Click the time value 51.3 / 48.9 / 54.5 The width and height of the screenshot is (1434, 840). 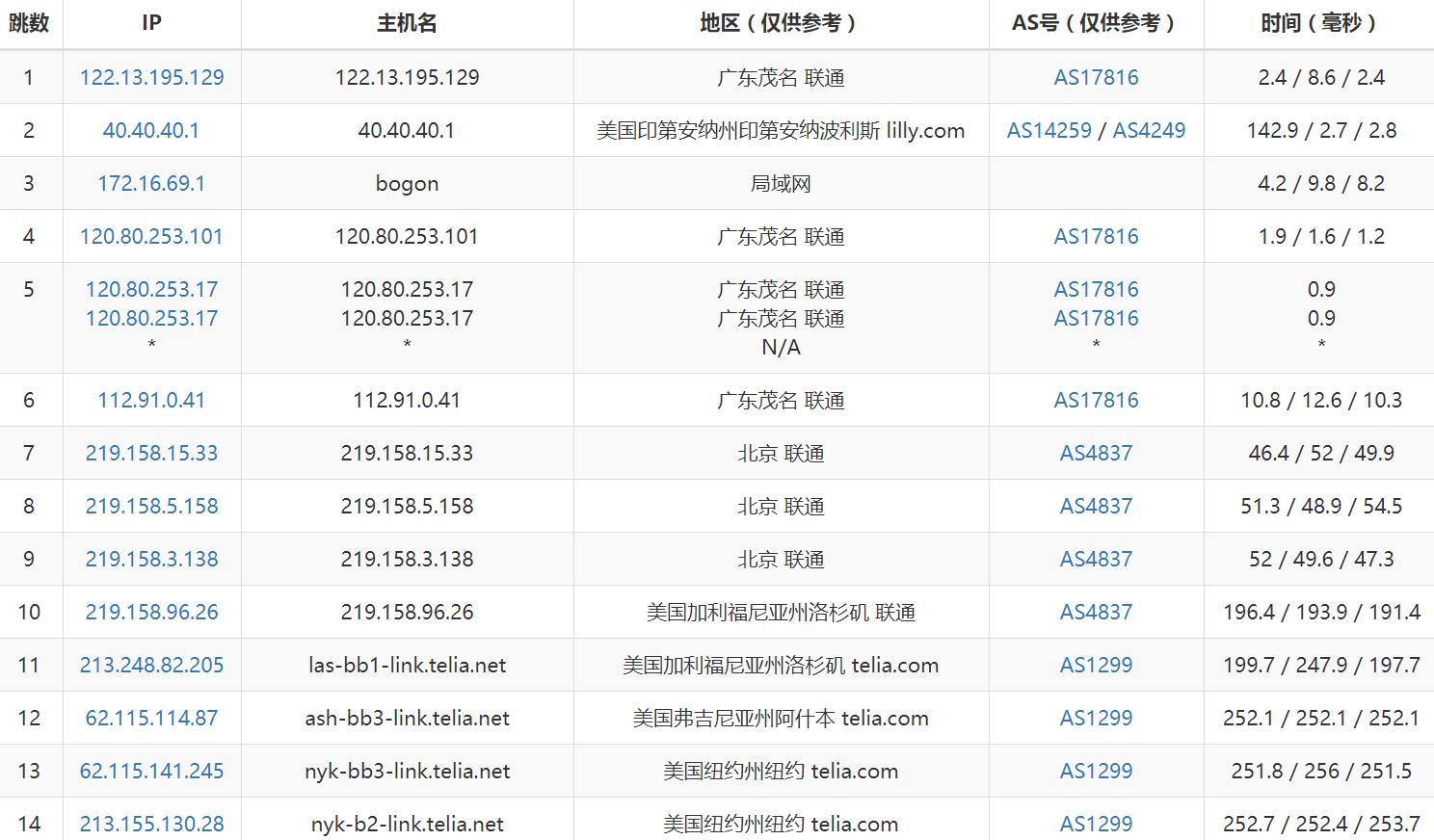1321,506
